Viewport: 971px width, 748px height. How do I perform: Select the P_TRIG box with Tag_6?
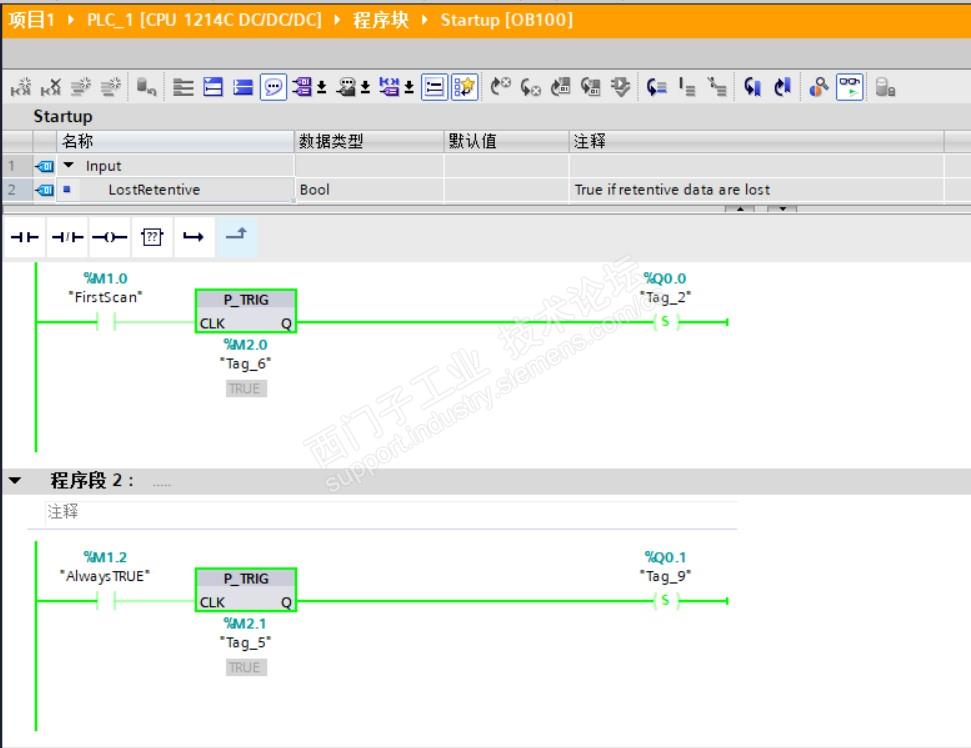tap(246, 311)
